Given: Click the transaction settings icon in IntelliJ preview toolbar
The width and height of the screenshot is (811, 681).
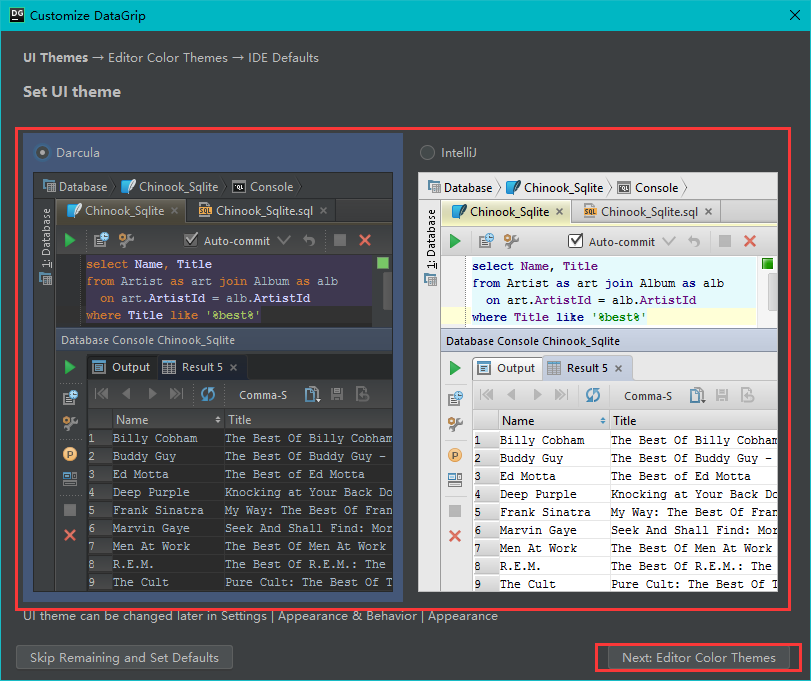Looking at the screenshot, I should tap(486, 241).
